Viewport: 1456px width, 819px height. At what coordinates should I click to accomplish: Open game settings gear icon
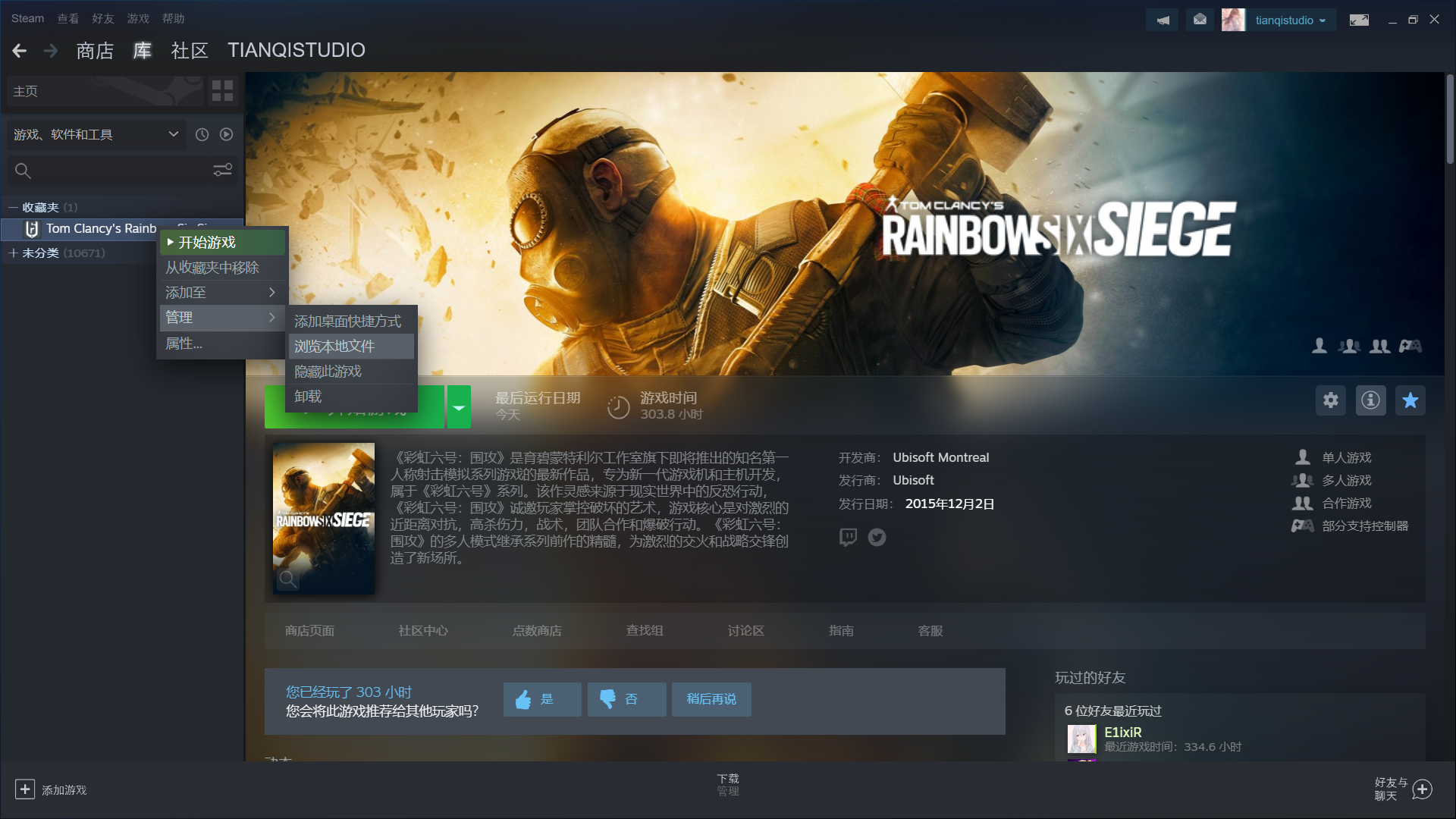pos(1331,400)
